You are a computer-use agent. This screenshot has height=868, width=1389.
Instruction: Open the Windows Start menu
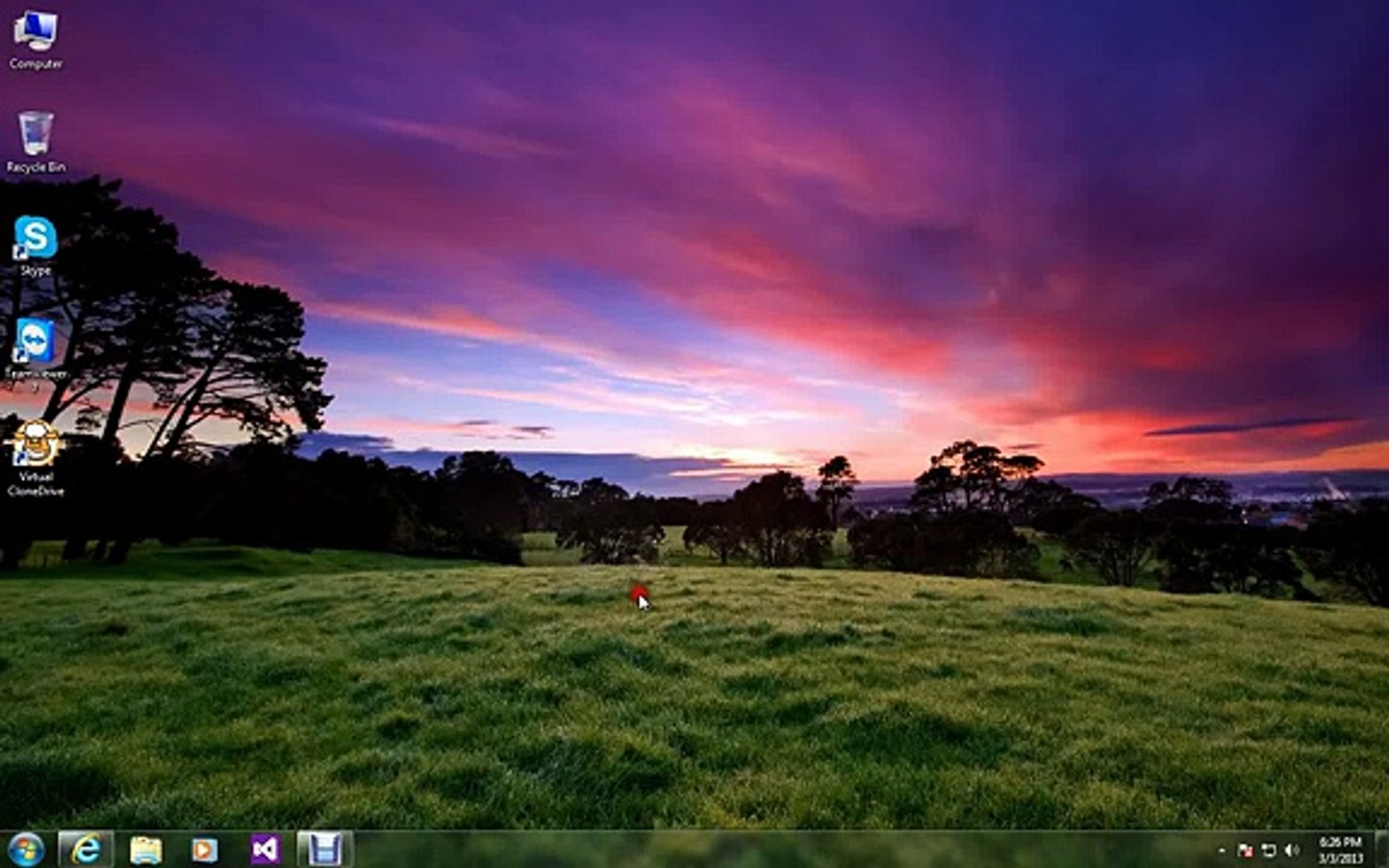tap(26, 850)
